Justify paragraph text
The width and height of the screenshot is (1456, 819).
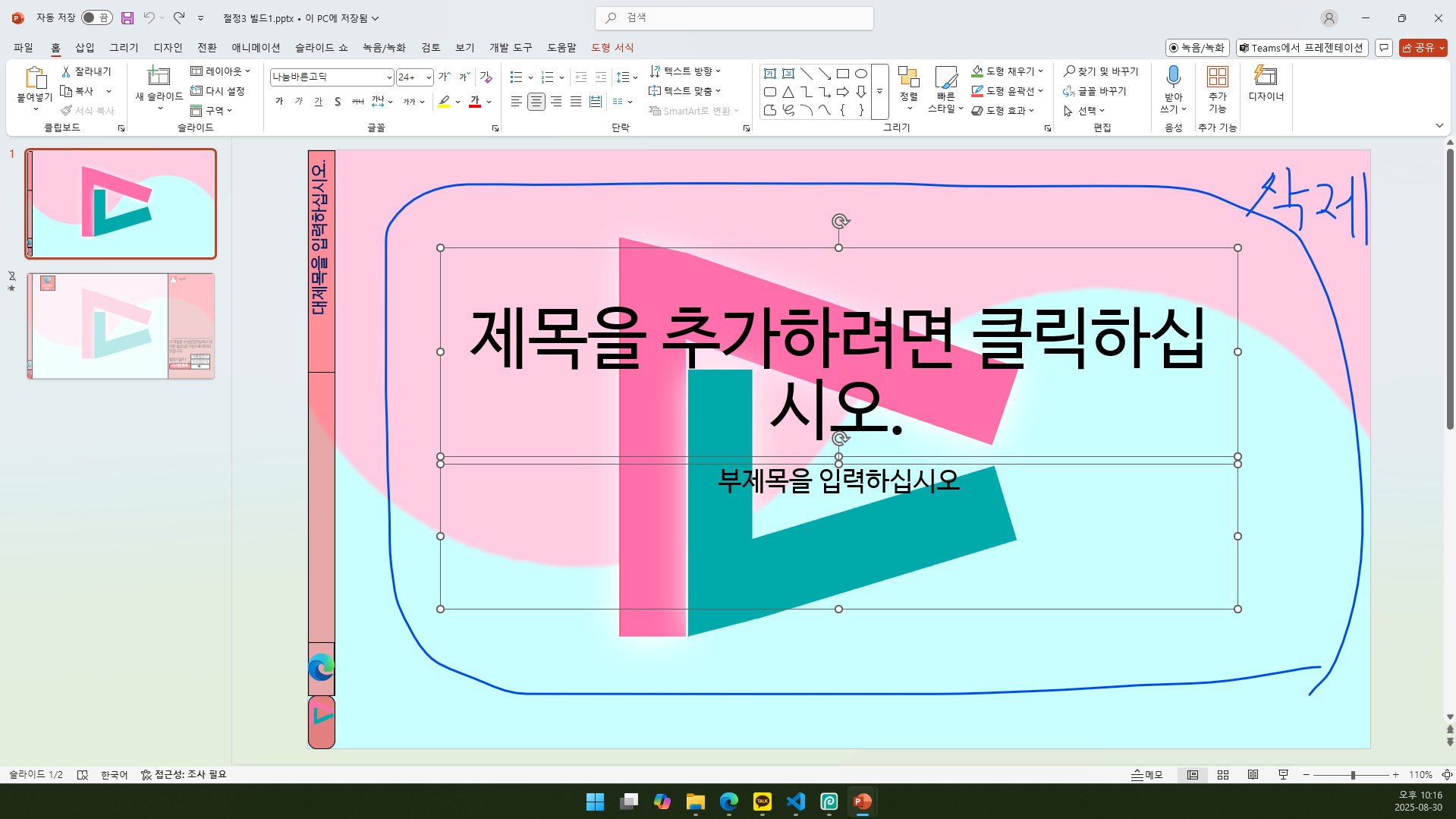click(576, 102)
